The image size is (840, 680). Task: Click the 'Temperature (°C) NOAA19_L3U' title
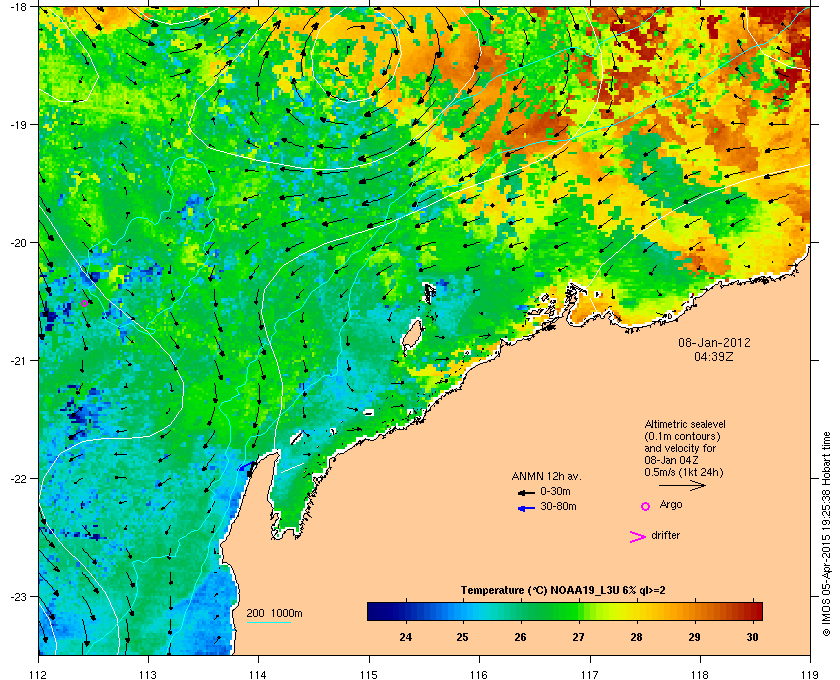coord(538,591)
